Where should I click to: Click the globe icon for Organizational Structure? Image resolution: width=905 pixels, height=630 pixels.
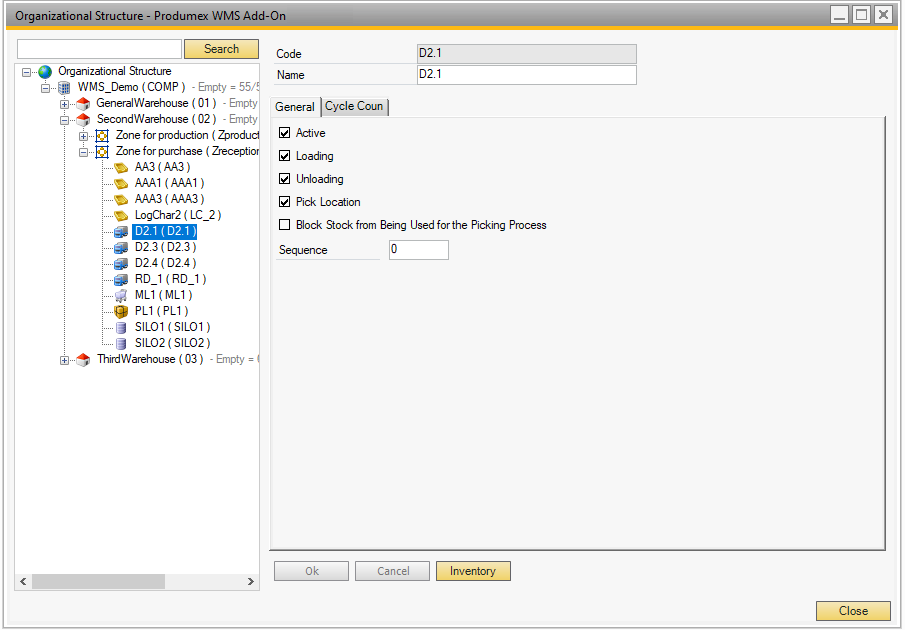(45, 72)
